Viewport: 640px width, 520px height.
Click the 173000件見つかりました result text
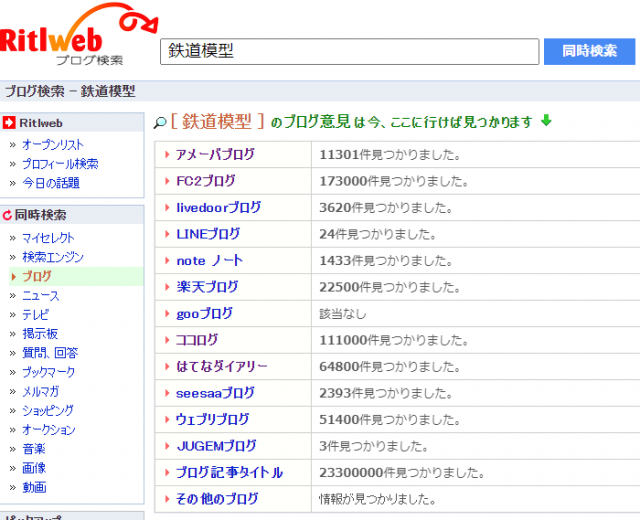[394, 181]
